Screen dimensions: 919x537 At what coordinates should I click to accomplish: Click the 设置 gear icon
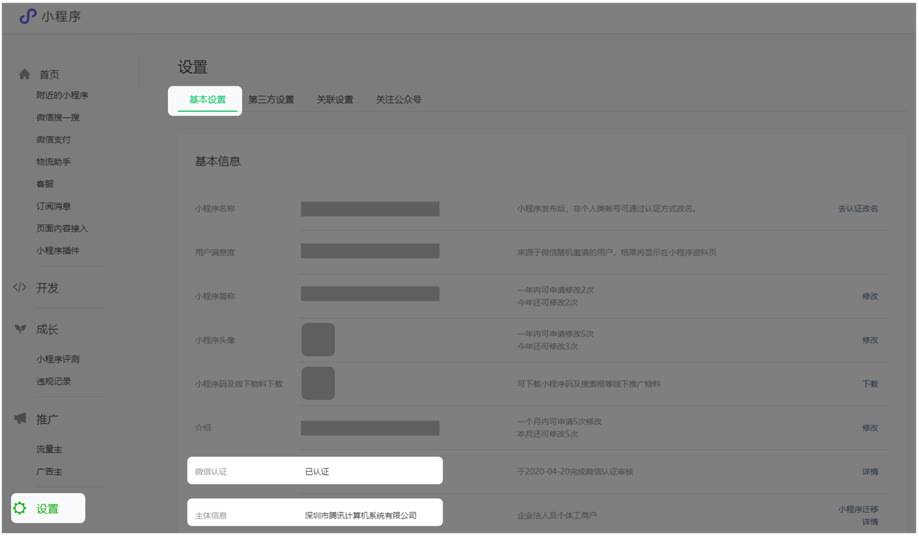(20, 509)
